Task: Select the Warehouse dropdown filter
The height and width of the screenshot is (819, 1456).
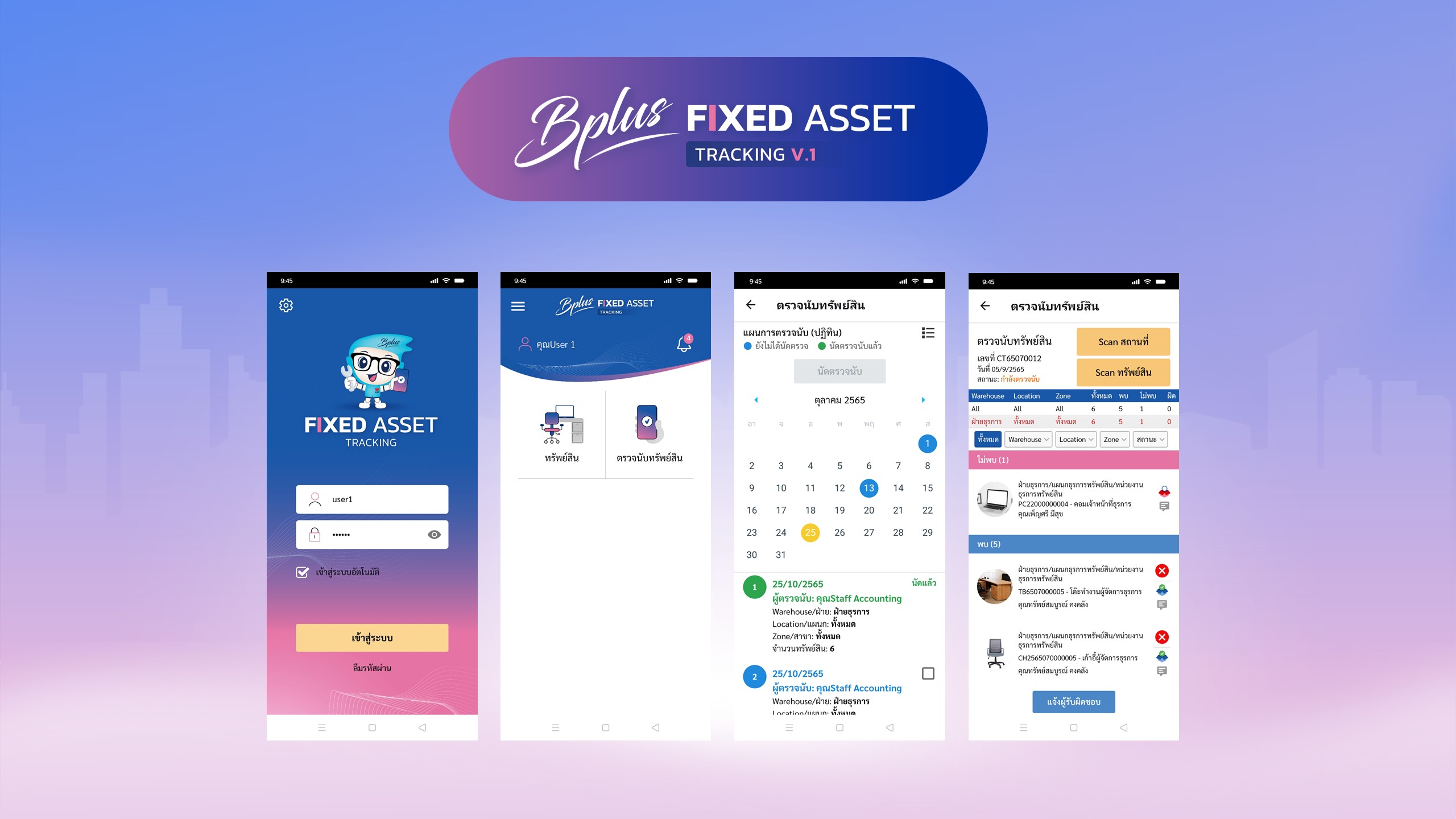Action: [1028, 439]
